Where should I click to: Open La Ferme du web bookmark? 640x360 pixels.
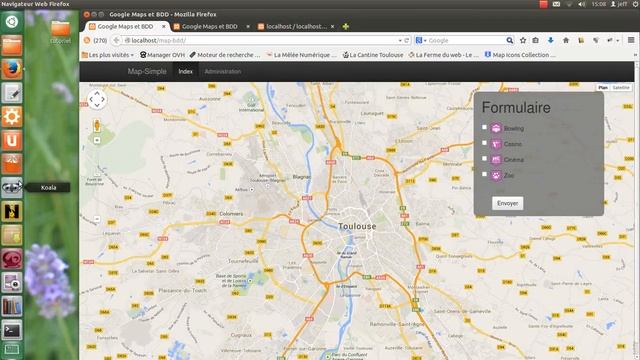(444, 55)
